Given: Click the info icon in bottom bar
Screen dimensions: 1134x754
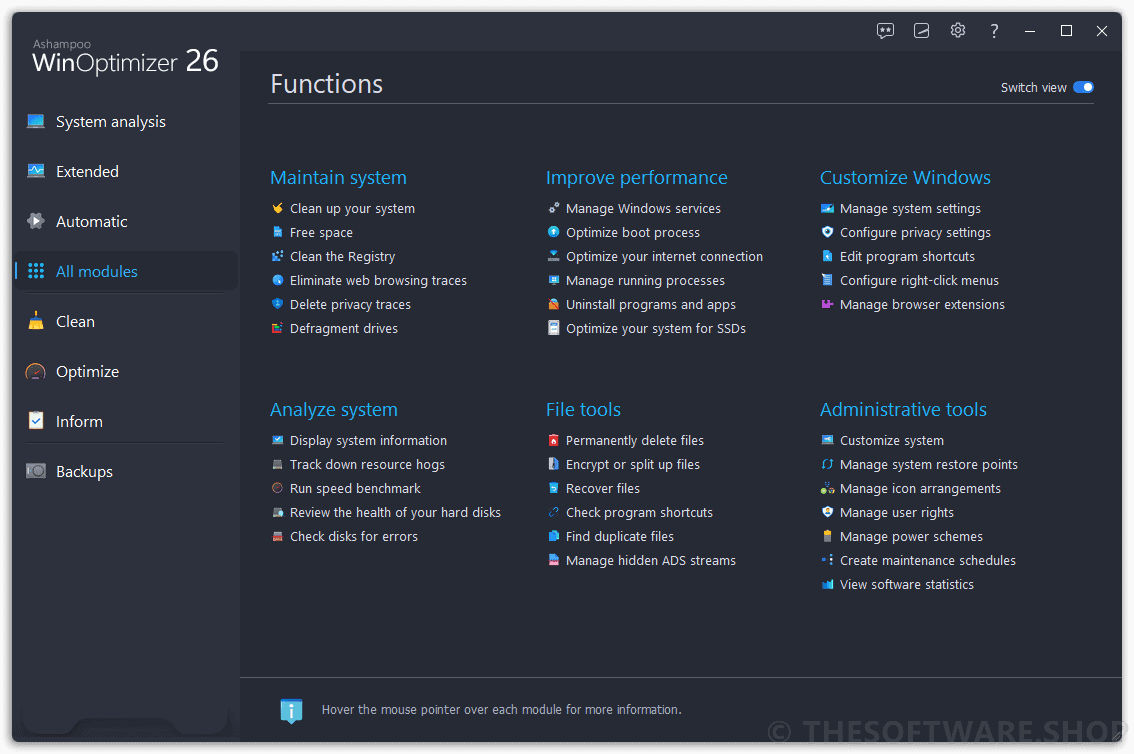Looking at the screenshot, I should (x=291, y=711).
